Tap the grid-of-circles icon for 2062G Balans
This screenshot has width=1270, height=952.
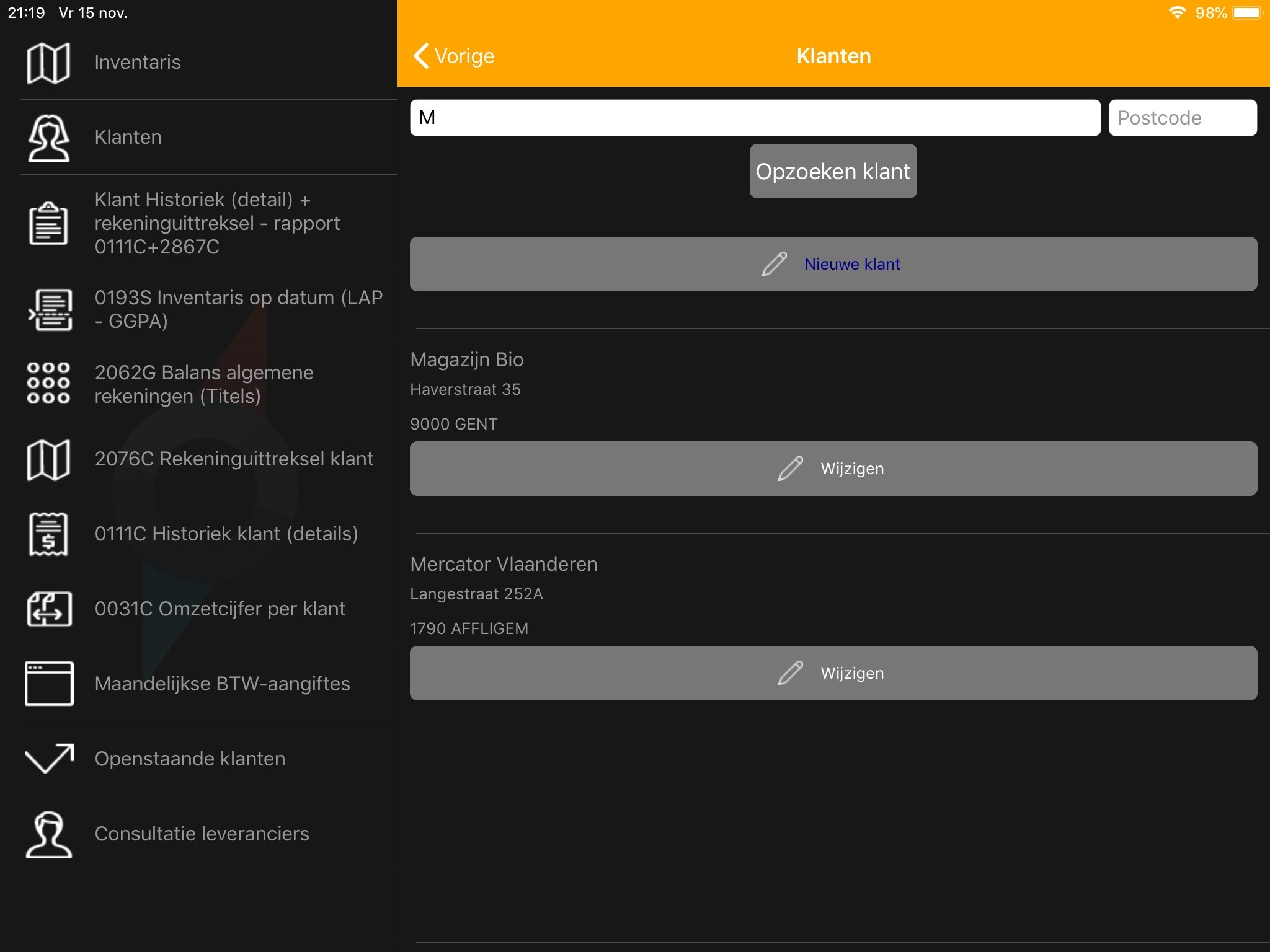(x=48, y=384)
